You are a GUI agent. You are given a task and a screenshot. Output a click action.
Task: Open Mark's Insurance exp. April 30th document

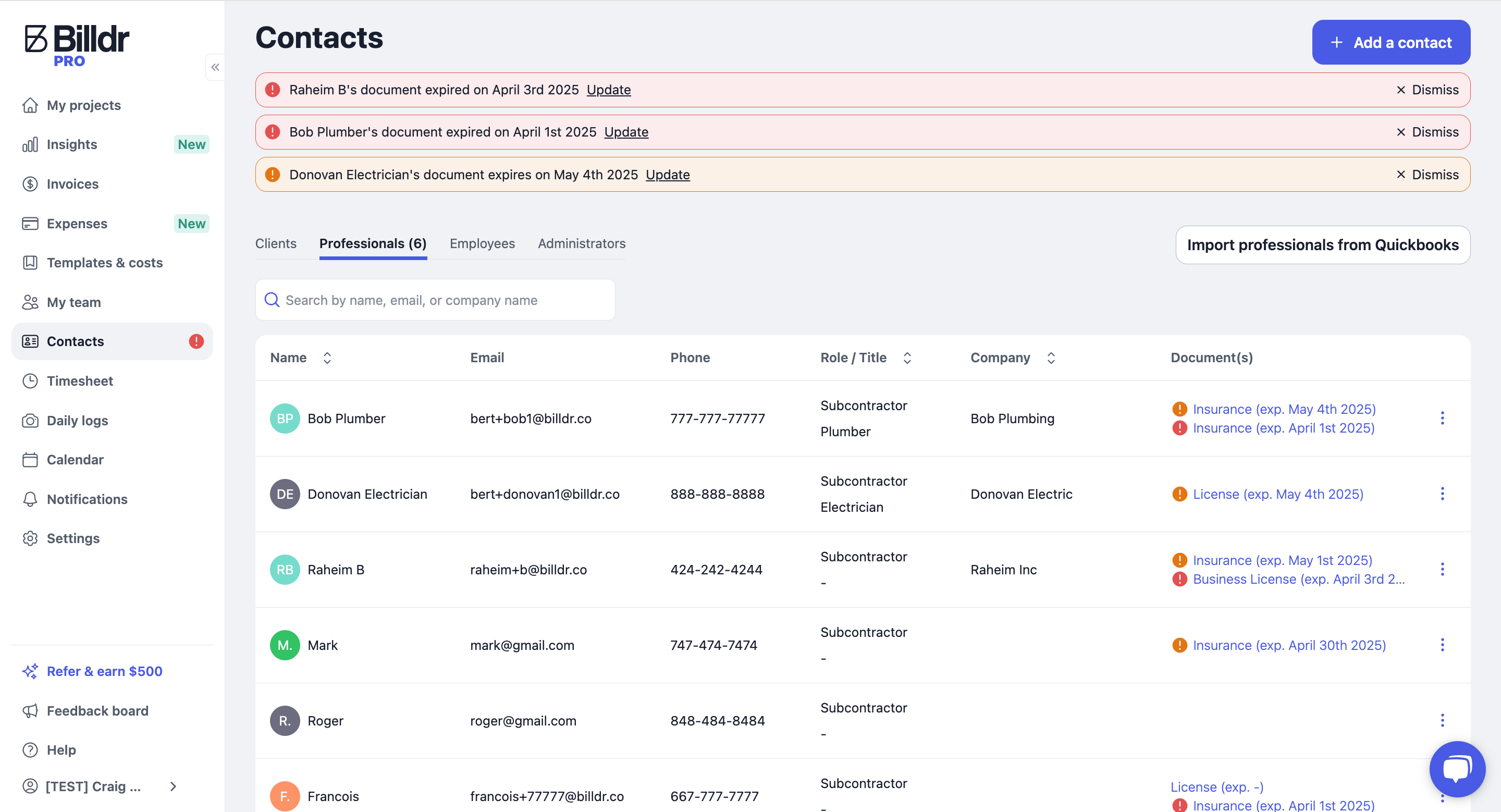coord(1289,645)
